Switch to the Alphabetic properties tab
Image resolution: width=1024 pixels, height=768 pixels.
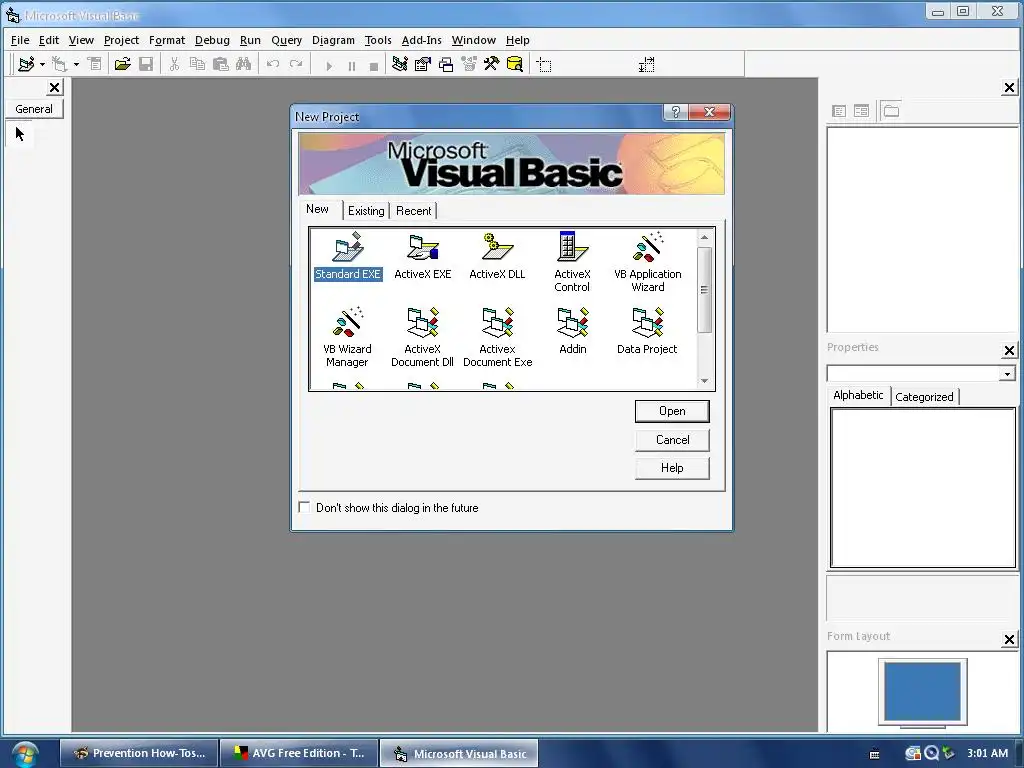pyautogui.click(x=858, y=395)
